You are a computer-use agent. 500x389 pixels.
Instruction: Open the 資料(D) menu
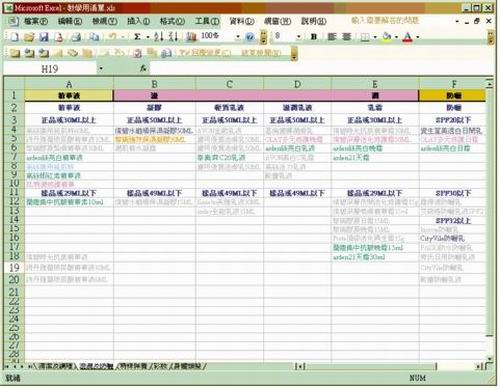tap(242, 21)
